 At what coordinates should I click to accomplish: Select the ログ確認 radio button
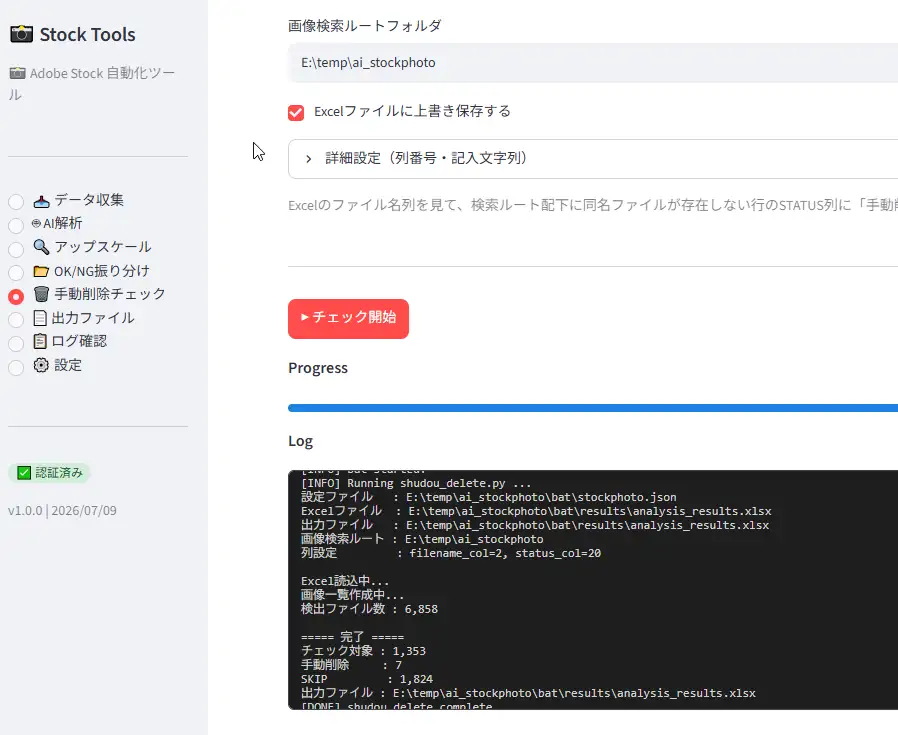point(16,343)
